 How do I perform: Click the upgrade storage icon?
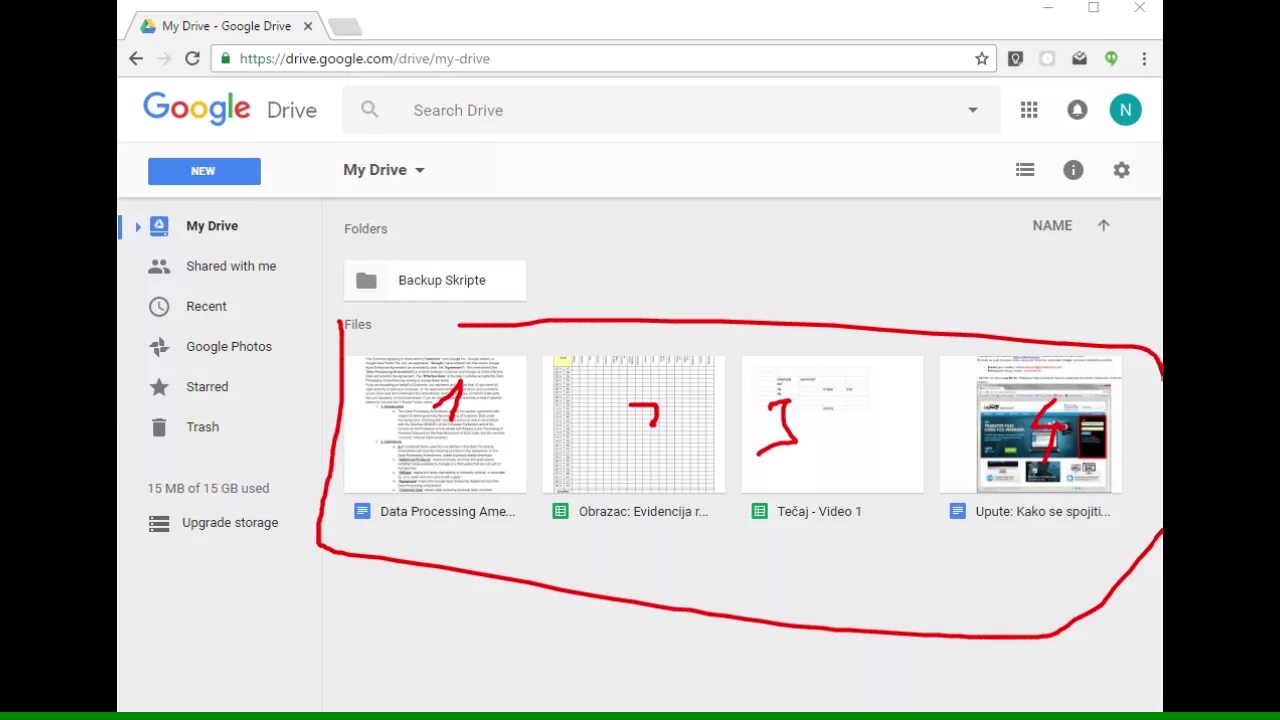coord(159,523)
